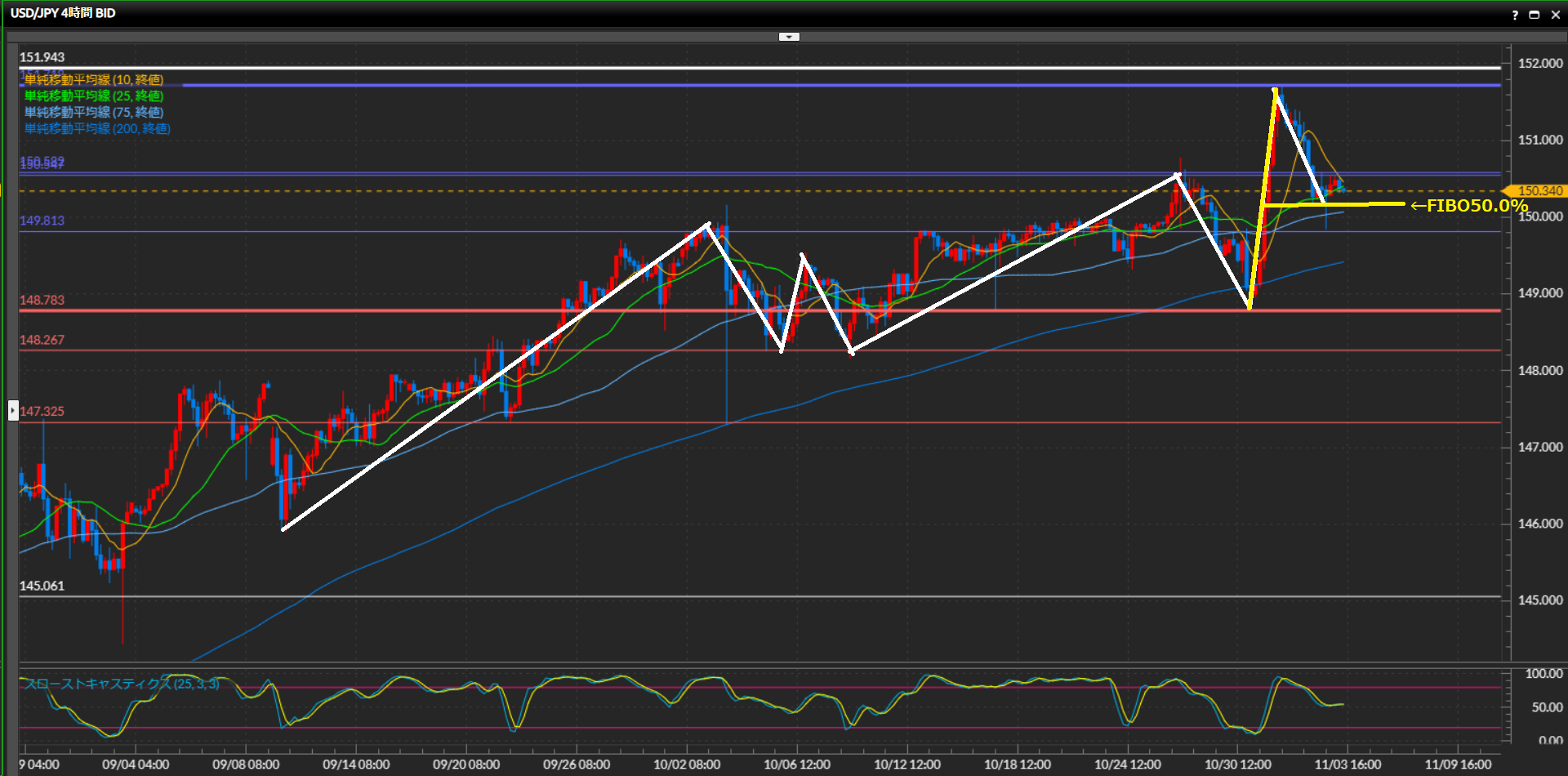Viewport: 1568px width, 776px height.
Task: Select the red 148.783 horizontal line label
Action: 42,300
